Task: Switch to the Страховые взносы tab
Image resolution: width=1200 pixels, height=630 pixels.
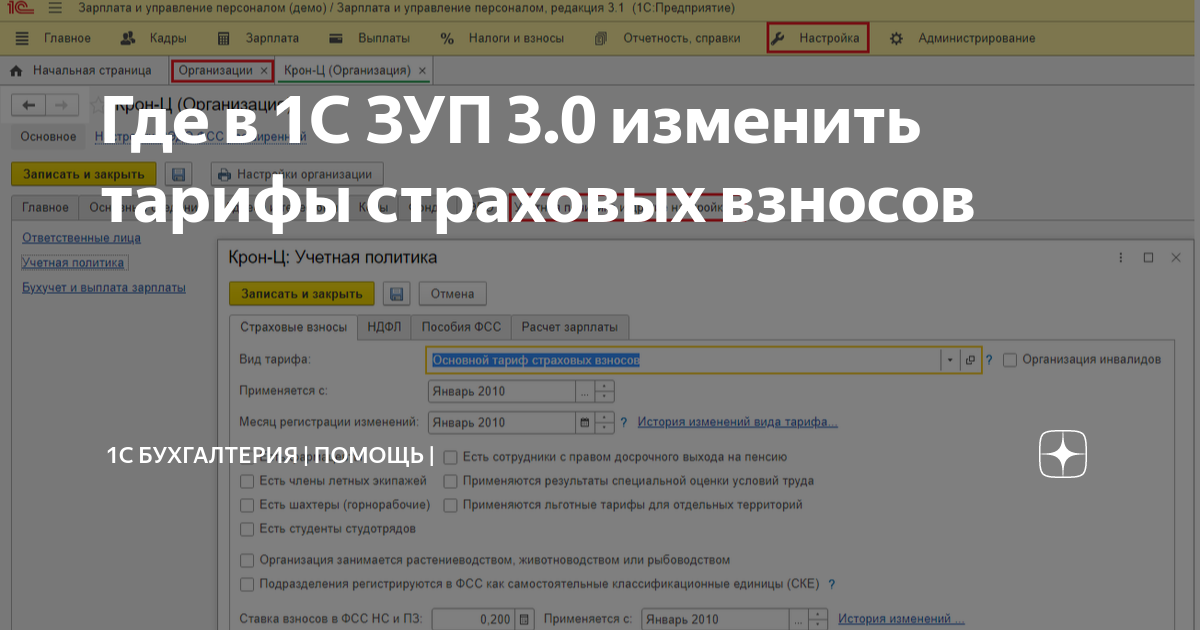Action: click(293, 327)
